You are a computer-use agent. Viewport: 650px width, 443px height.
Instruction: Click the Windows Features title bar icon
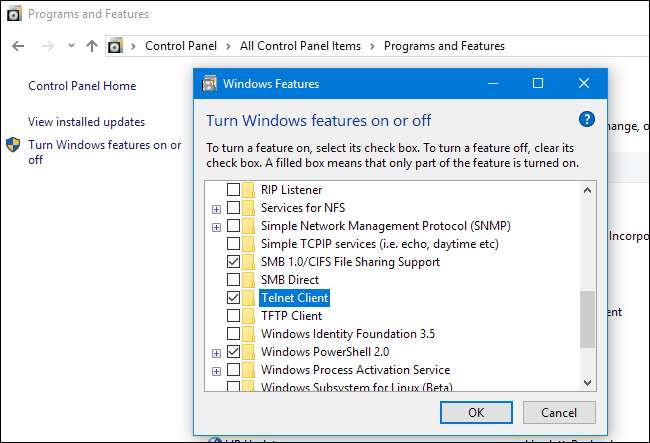coord(208,83)
